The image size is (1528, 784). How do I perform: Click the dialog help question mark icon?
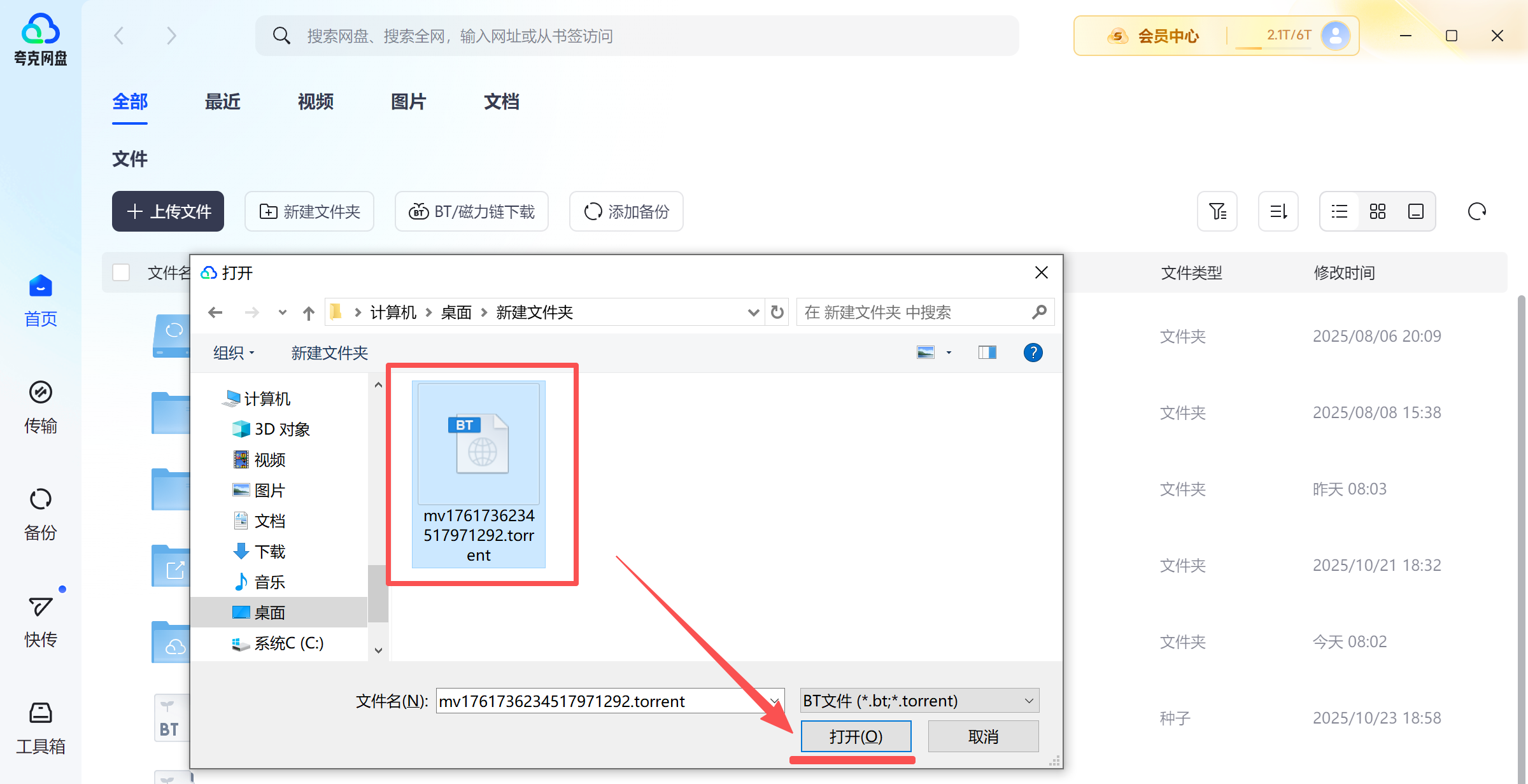(x=1033, y=353)
